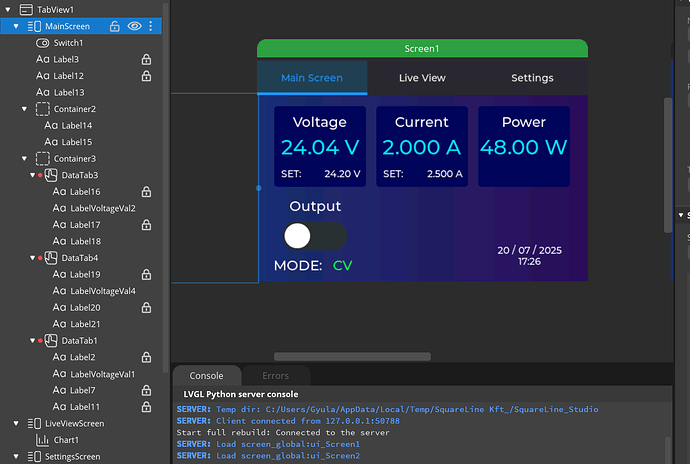Click the DataTab3 component icon

[51, 175]
